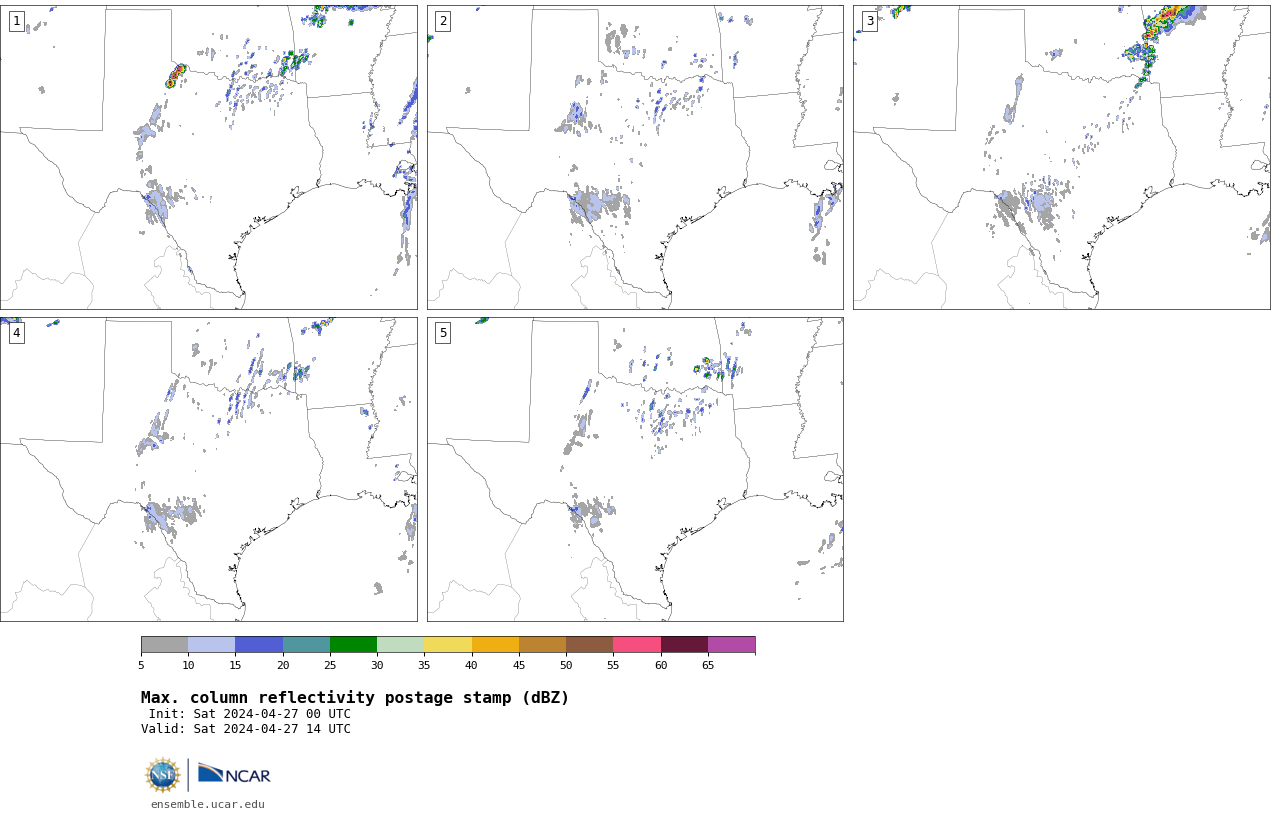Click the Valid: Sat 2024-04-27 14 UTC line
This screenshot has height=815, width=1280.
click(x=246, y=729)
